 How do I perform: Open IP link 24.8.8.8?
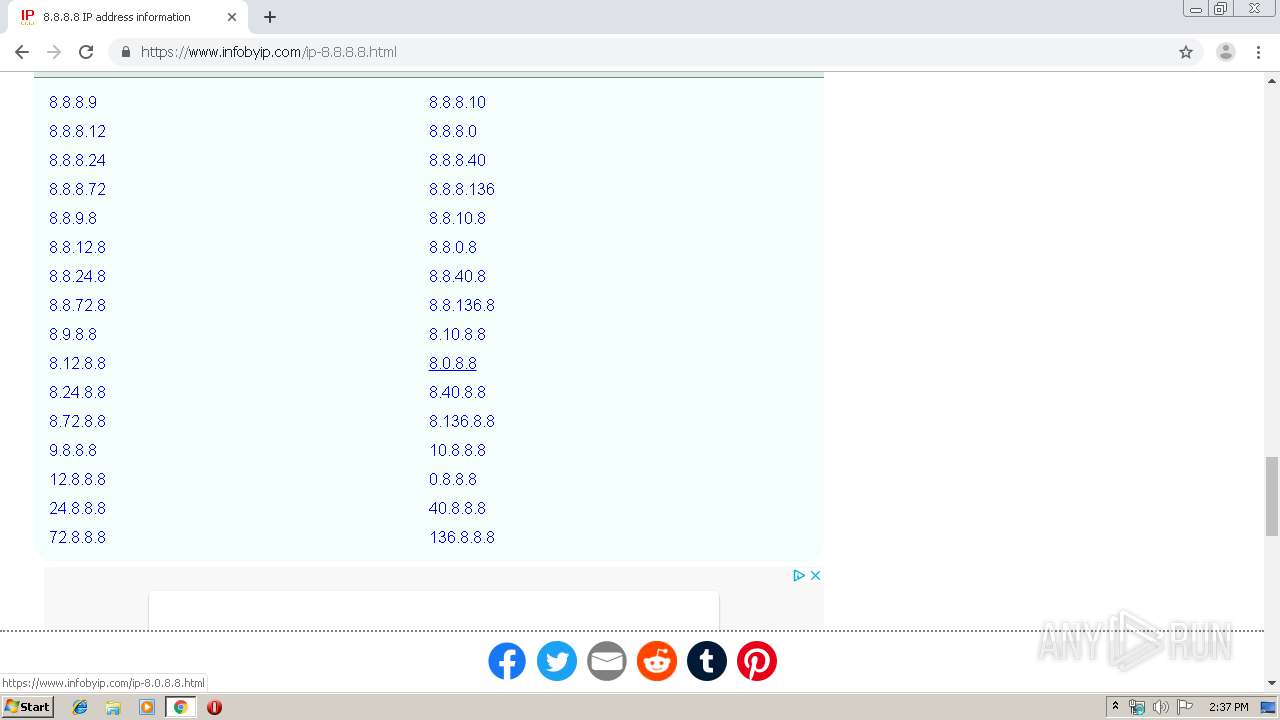coord(77,508)
